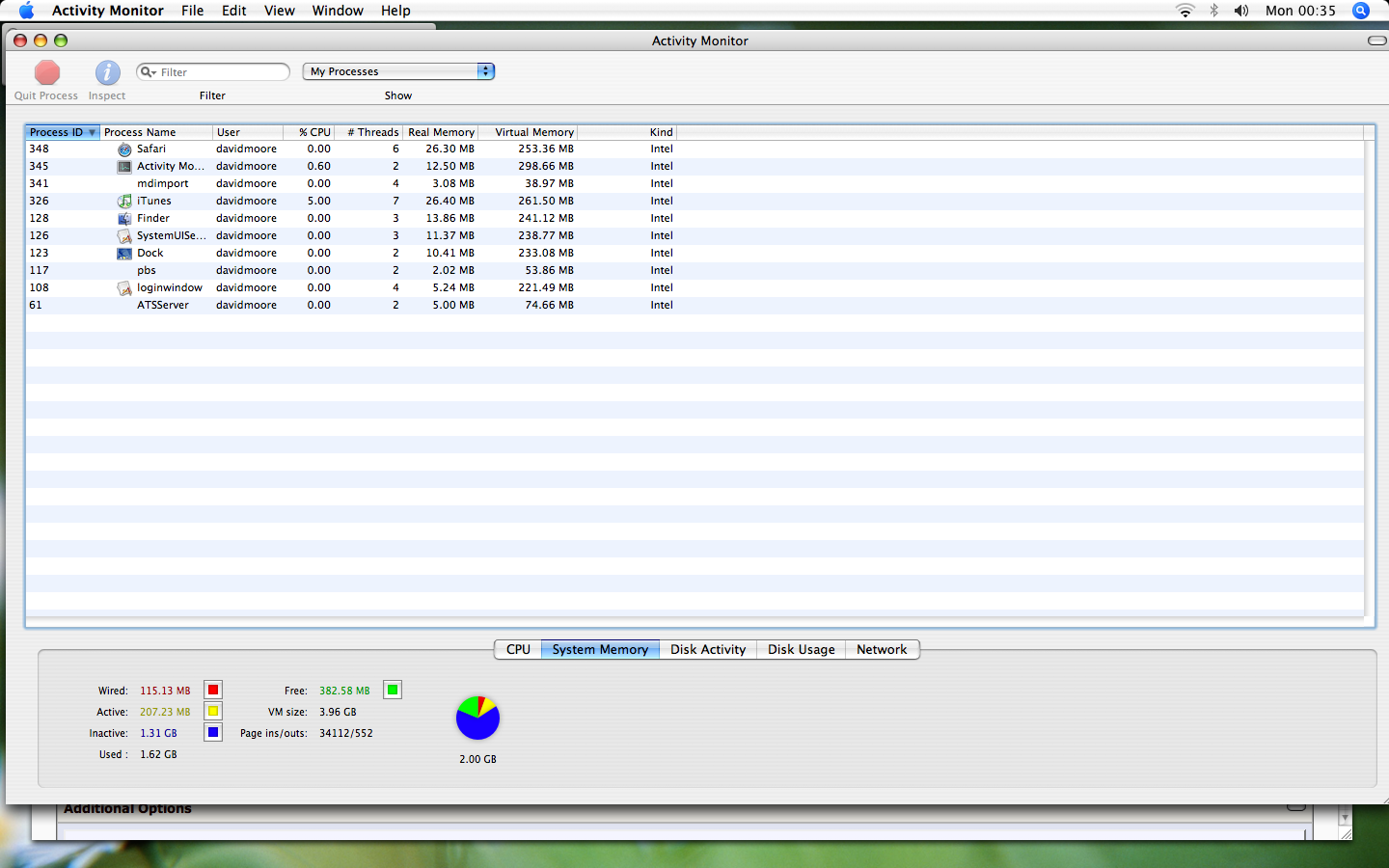This screenshot has height=868, width=1389.
Task: Click the magnifier icon in Filter field
Action: coord(148,72)
